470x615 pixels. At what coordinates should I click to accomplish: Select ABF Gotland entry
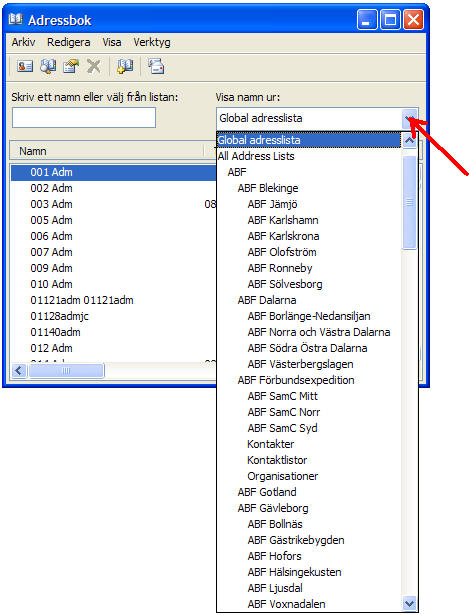(309, 492)
